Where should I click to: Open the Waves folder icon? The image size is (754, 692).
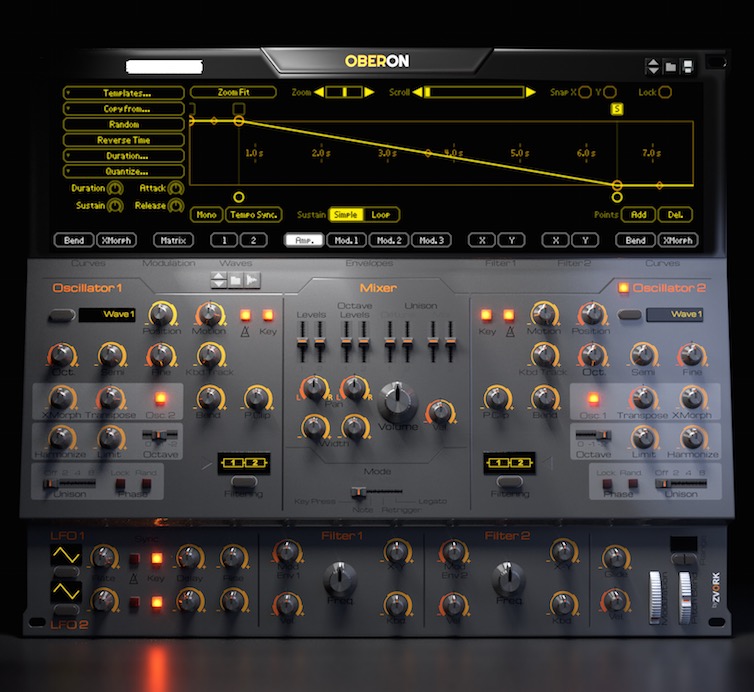point(235,280)
